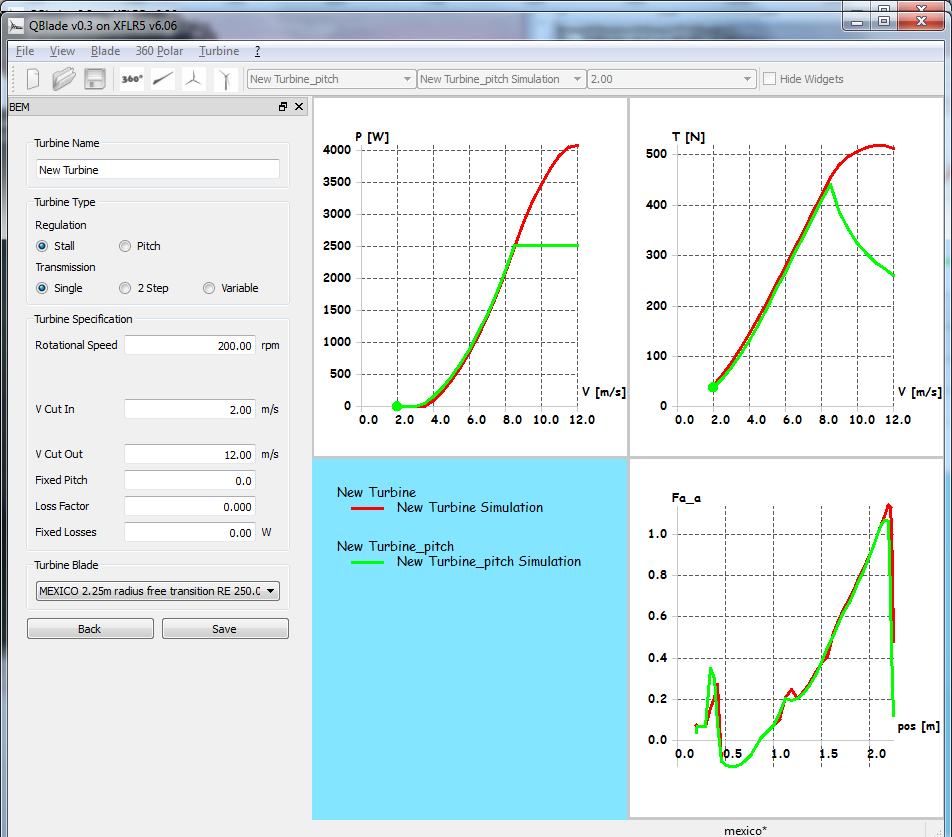Open the 360 Polar menu

(159, 51)
